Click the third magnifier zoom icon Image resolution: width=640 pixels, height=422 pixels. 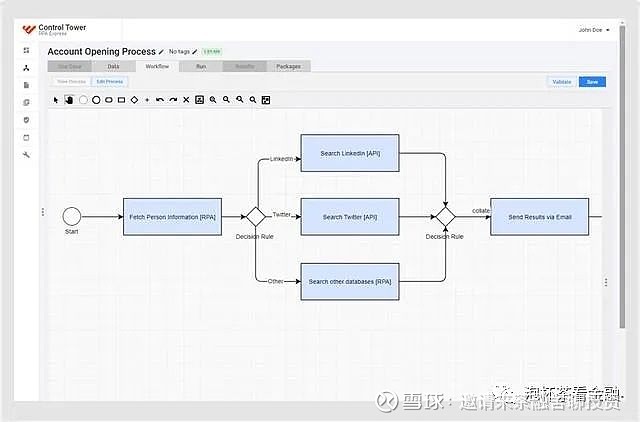pyautogui.click(x=240, y=100)
